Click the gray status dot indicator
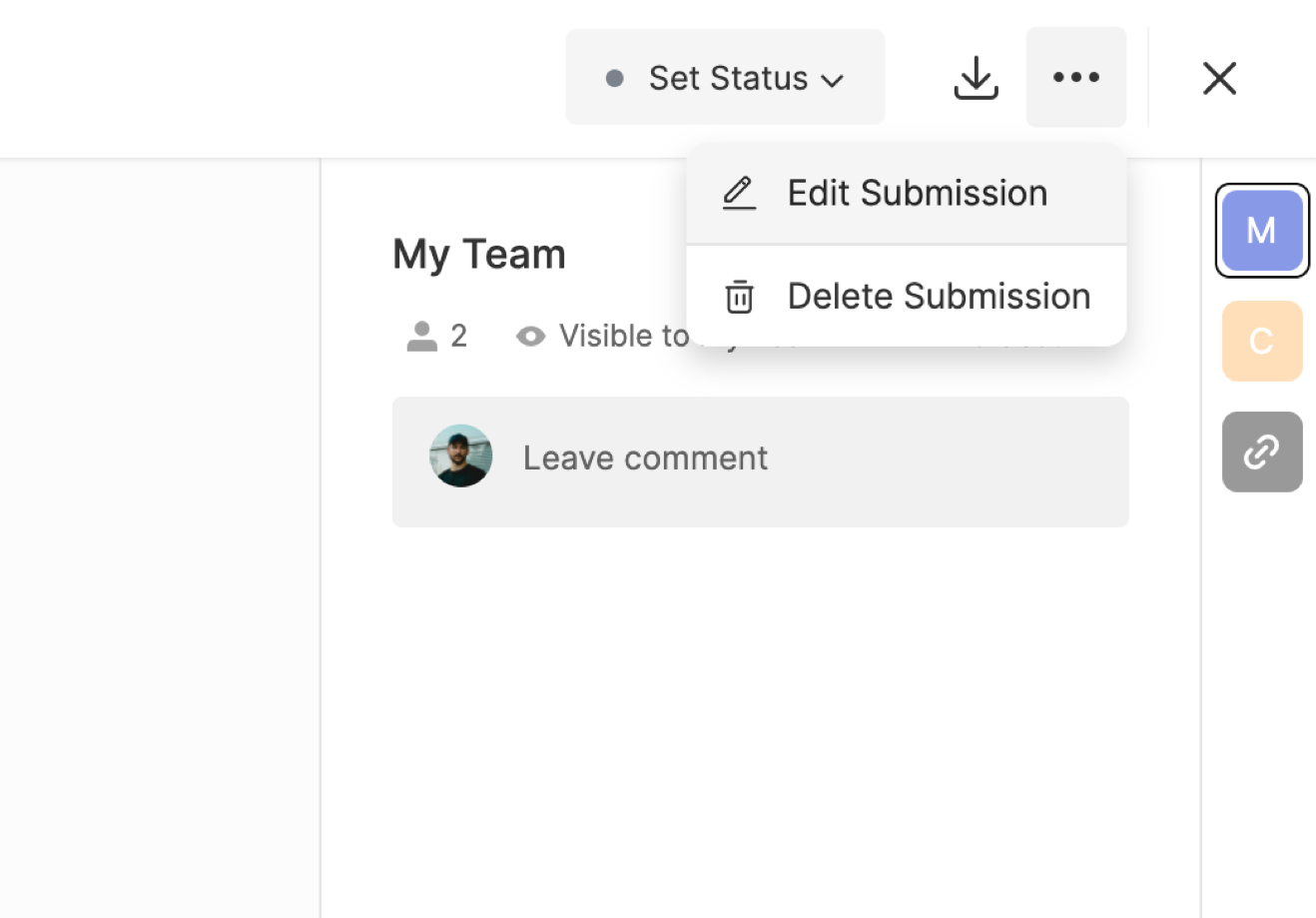The height and width of the screenshot is (918, 1316). (615, 78)
